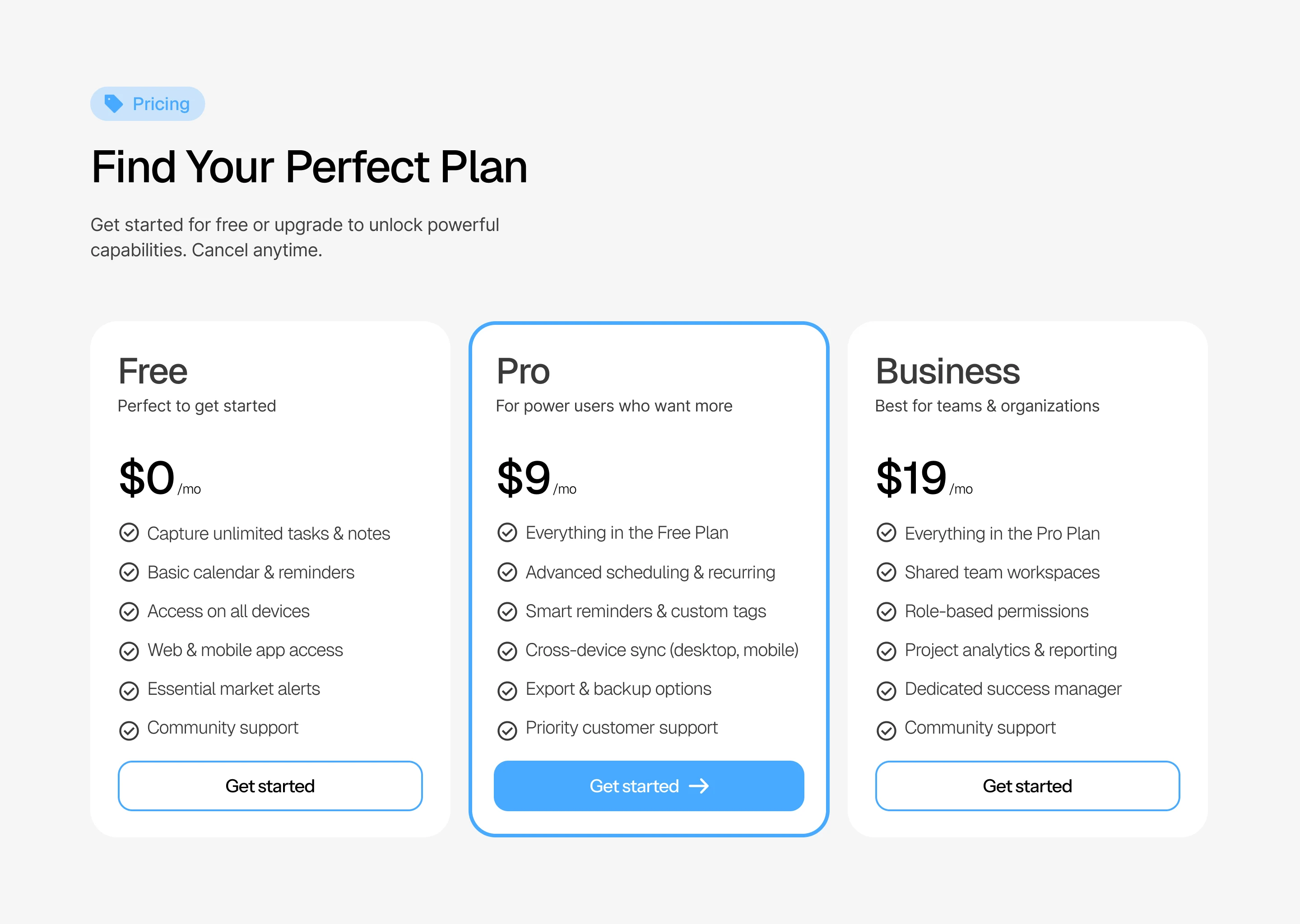Viewport: 1300px width, 924px height.
Task: Select the Pro plan title
Action: tap(523, 371)
